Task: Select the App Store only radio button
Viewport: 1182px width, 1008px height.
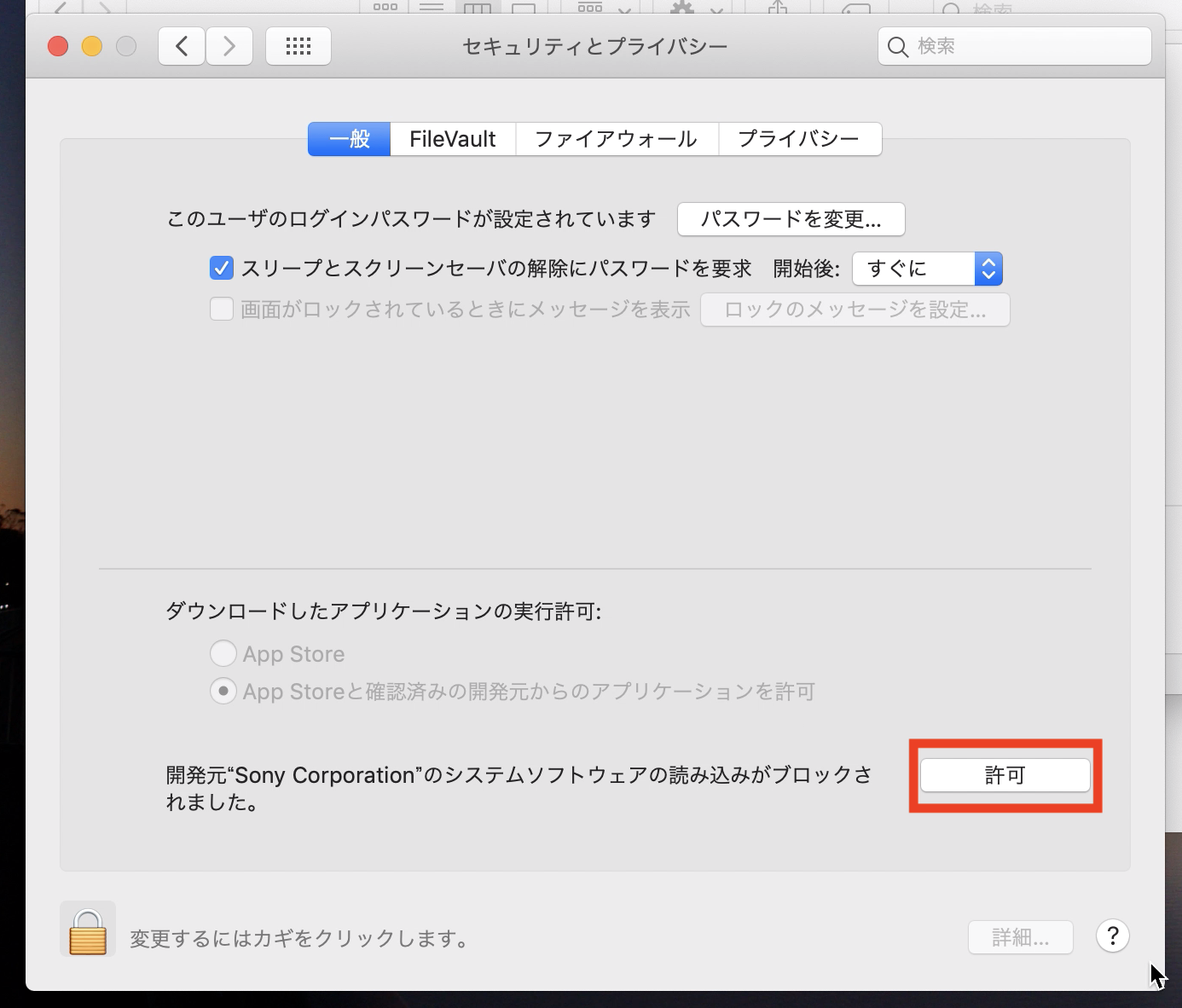Action: coord(223,654)
